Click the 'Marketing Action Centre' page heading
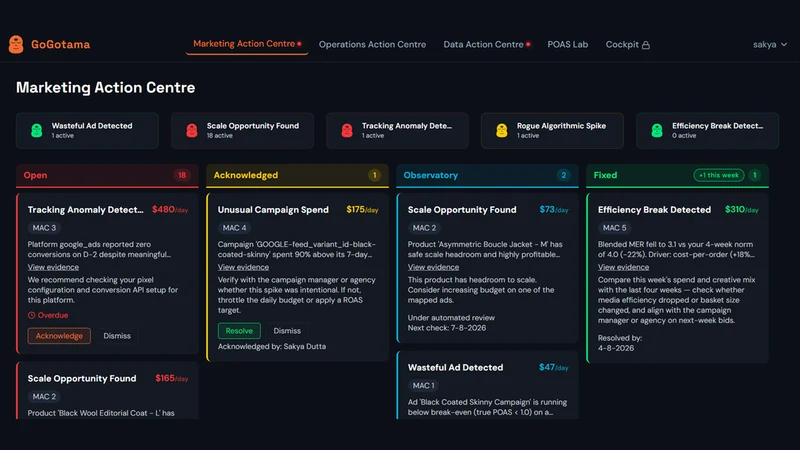 pyautogui.click(x=106, y=88)
